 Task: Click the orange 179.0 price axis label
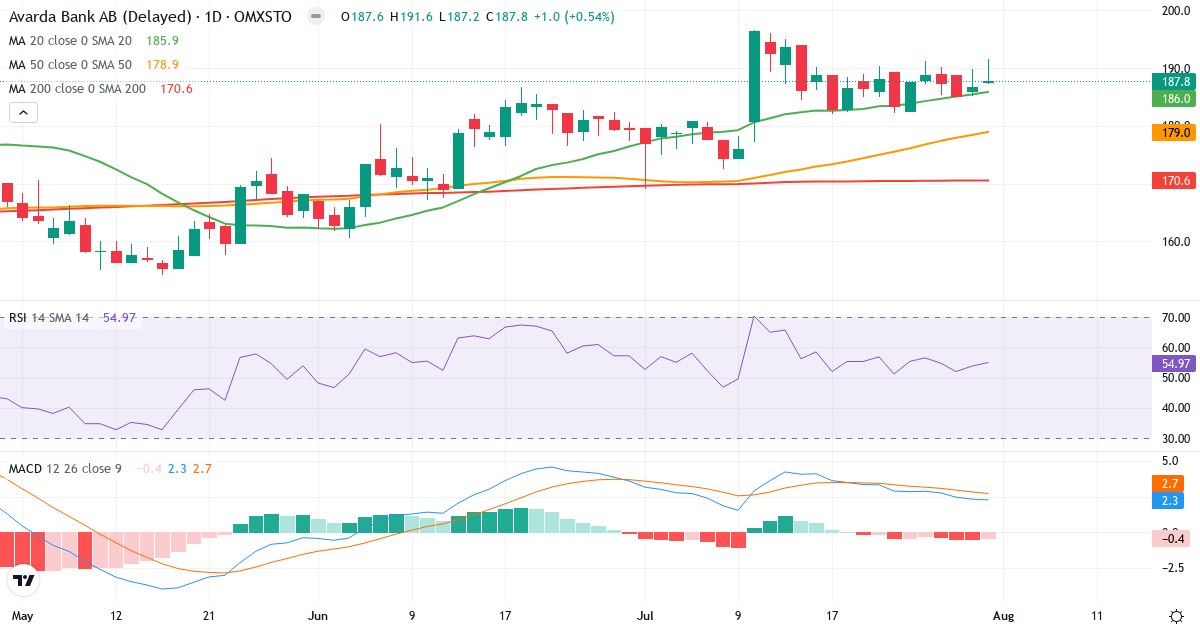click(1175, 132)
